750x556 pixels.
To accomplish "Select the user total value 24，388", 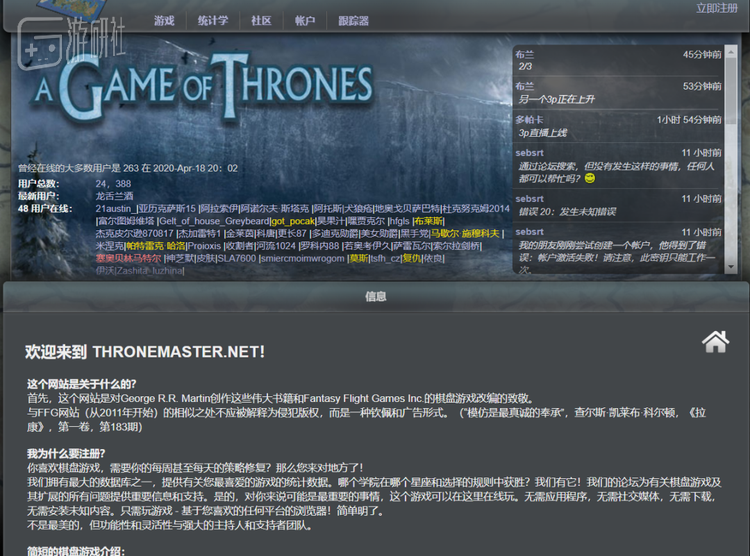I will [x=113, y=184].
